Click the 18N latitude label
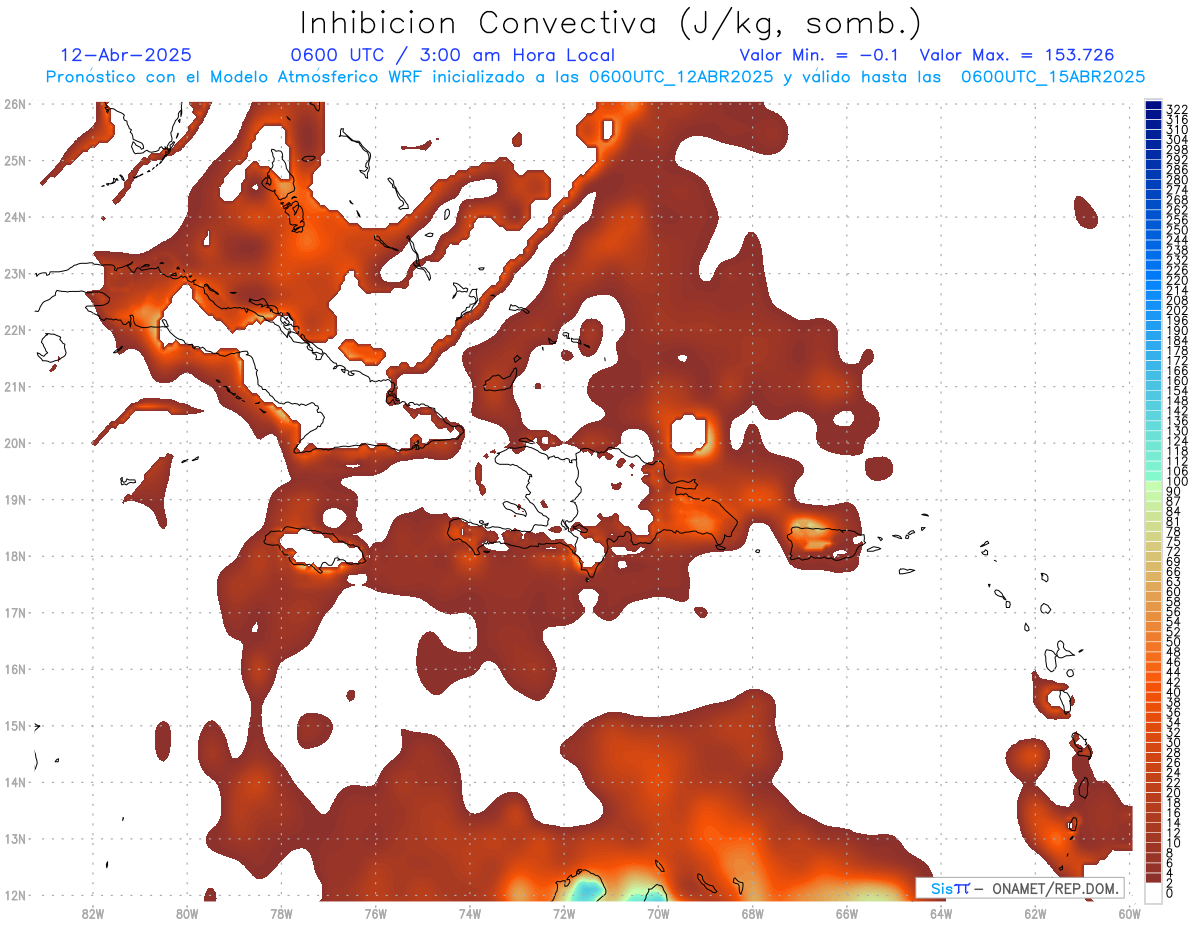Viewport: 1200px width, 927px height. pyautogui.click(x=16, y=556)
